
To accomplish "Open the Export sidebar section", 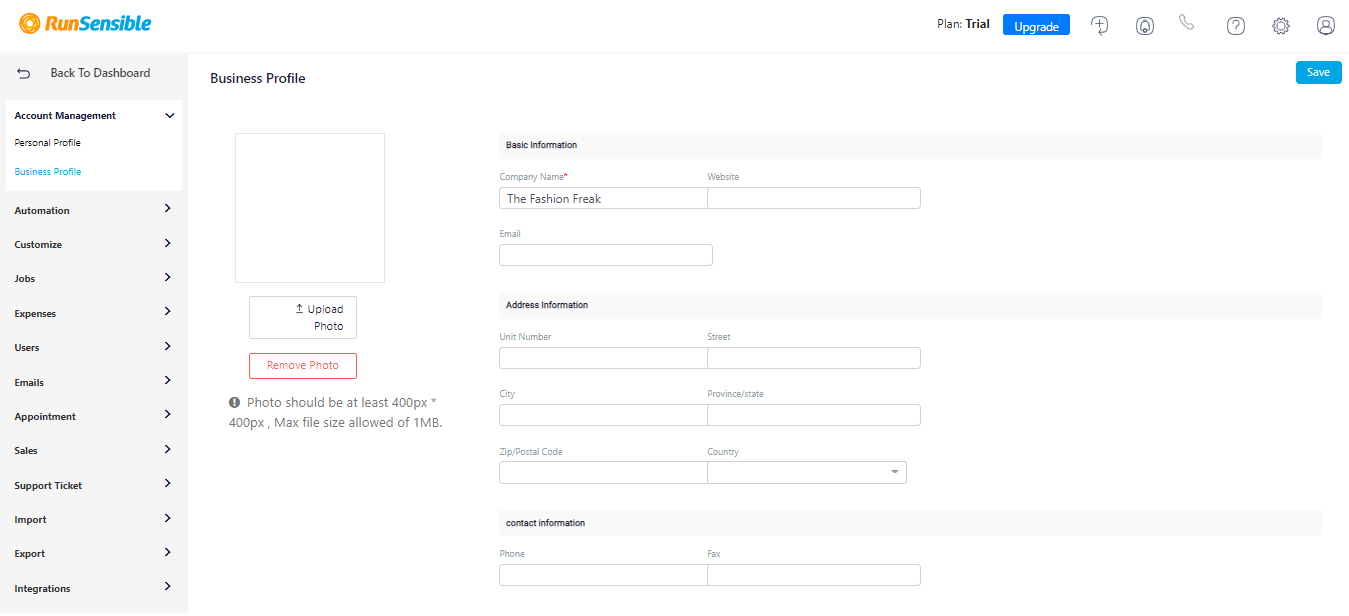I will 94,553.
